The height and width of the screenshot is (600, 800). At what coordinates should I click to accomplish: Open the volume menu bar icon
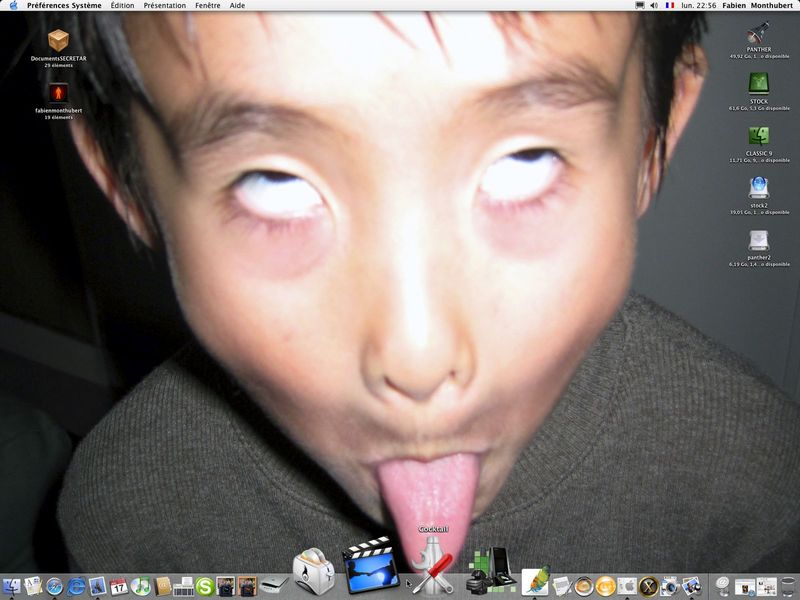coord(654,6)
